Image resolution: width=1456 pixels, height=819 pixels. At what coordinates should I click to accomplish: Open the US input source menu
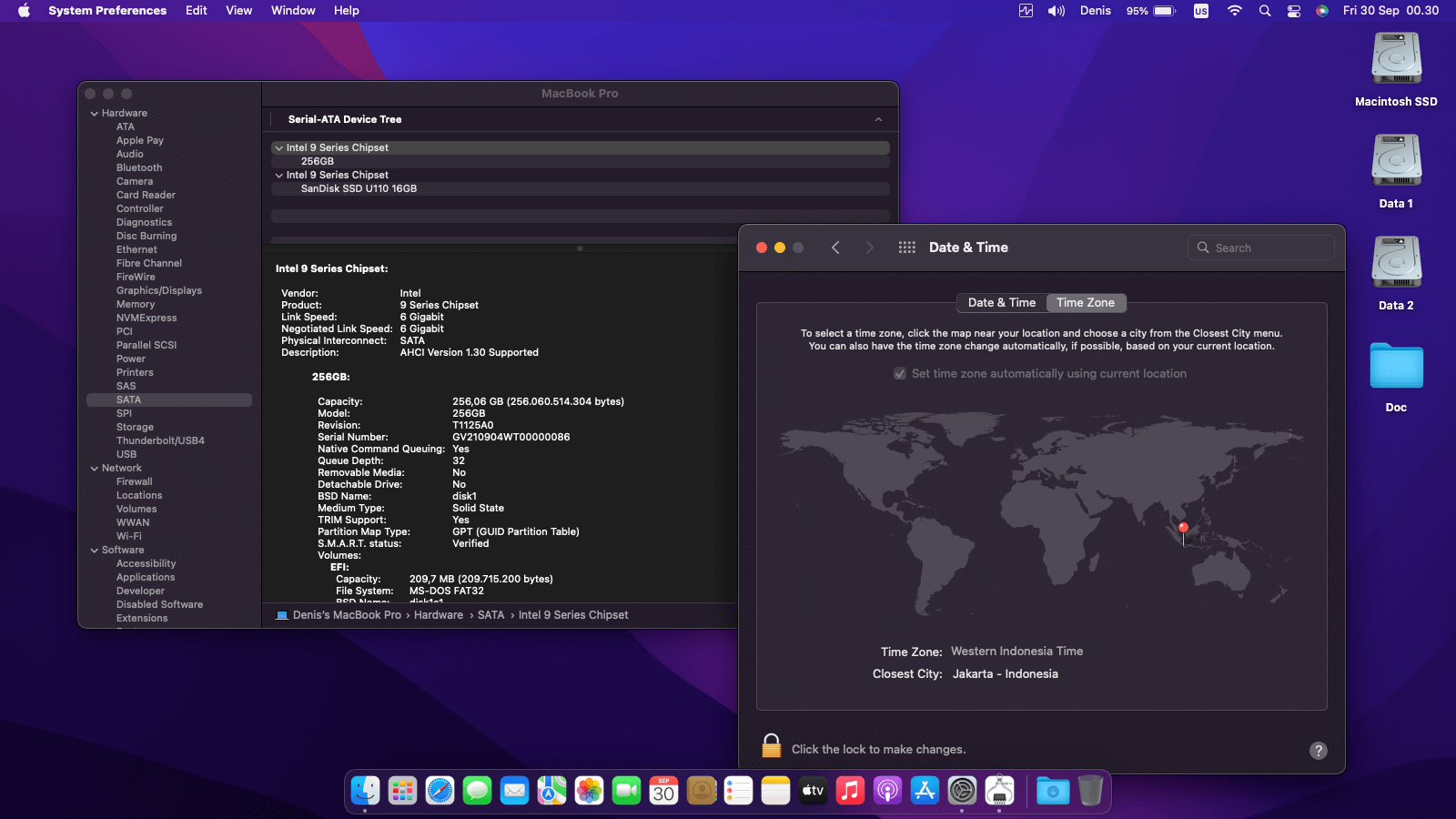point(1201,11)
